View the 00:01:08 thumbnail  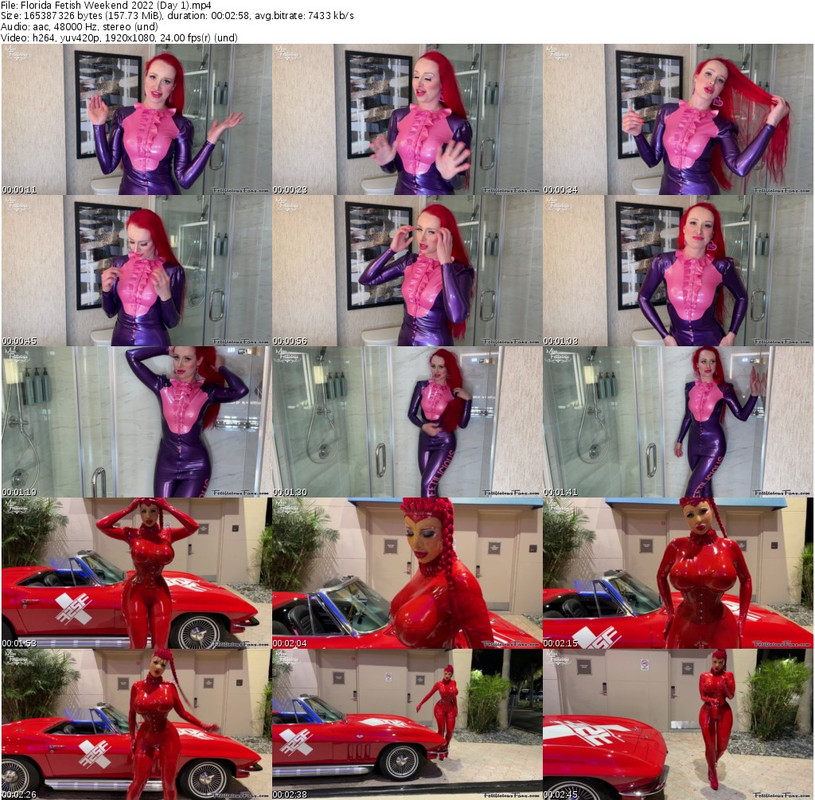point(678,270)
